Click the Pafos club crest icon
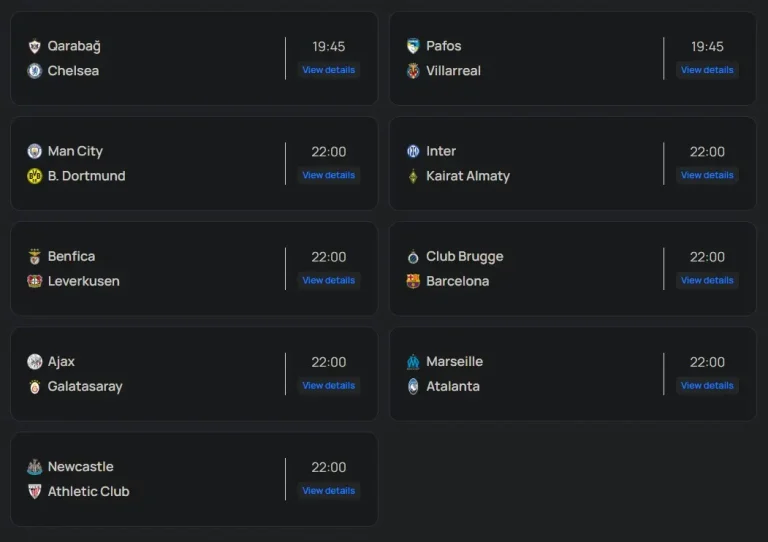768x542 pixels. tap(413, 46)
